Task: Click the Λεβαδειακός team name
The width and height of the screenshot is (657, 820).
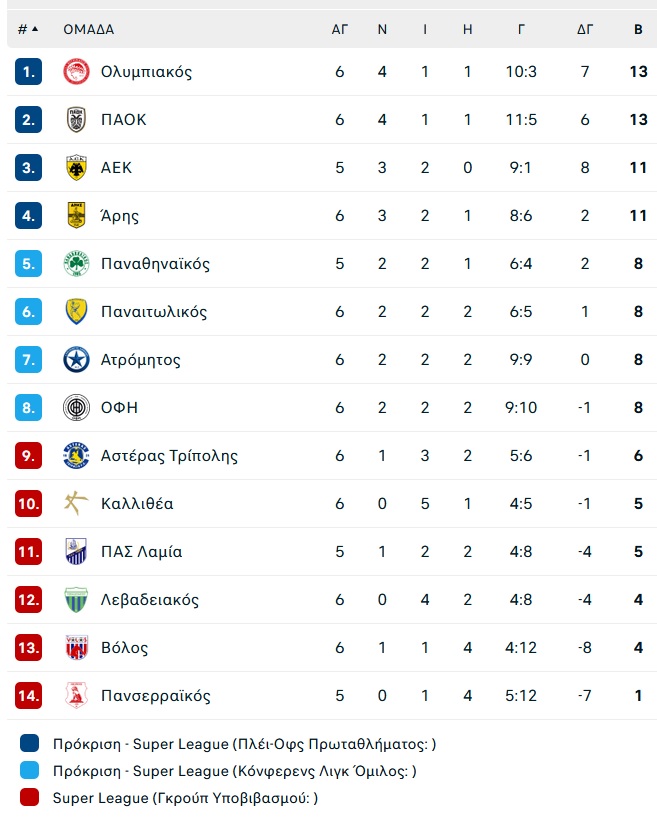Action: [150, 600]
